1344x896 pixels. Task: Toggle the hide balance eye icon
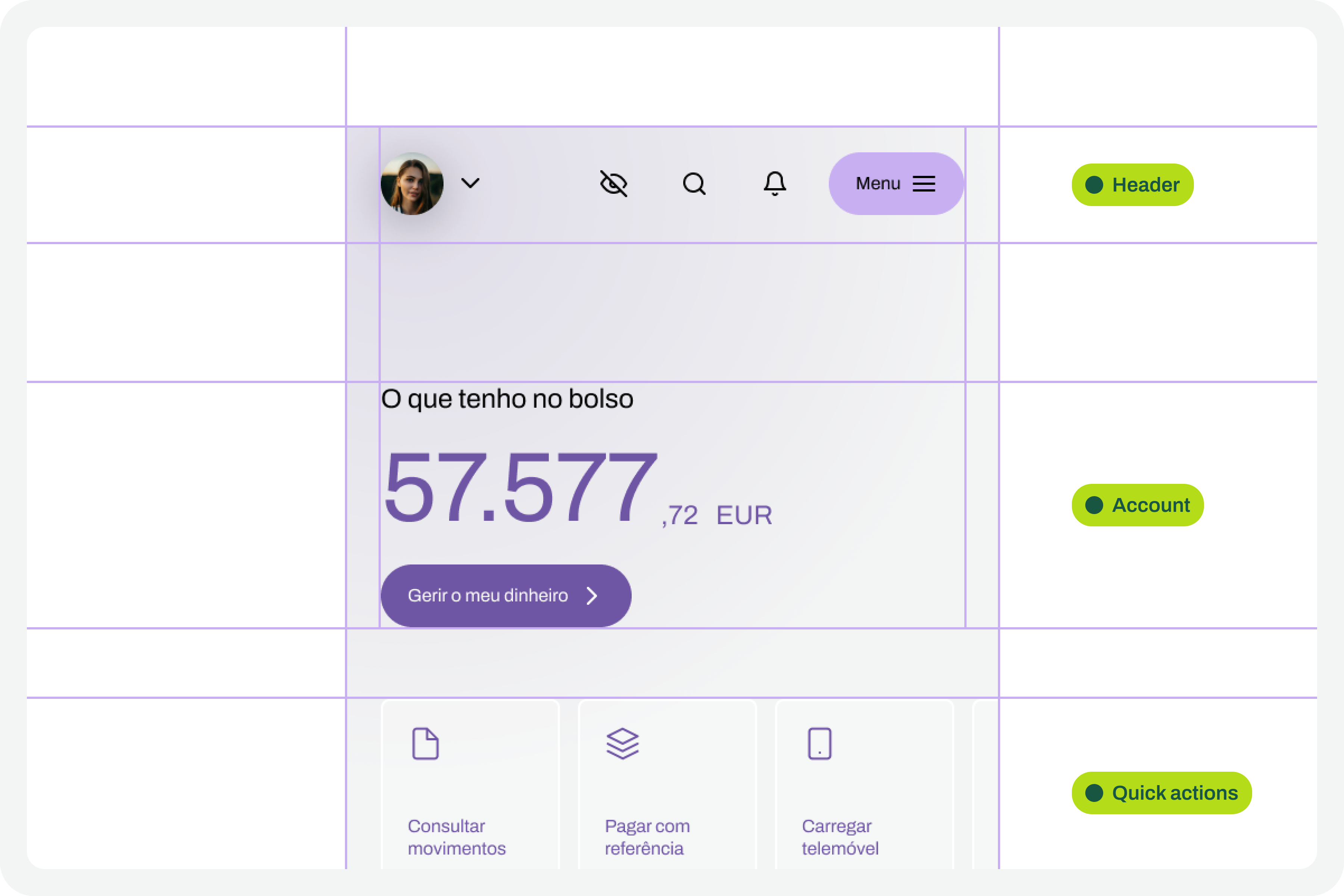614,183
